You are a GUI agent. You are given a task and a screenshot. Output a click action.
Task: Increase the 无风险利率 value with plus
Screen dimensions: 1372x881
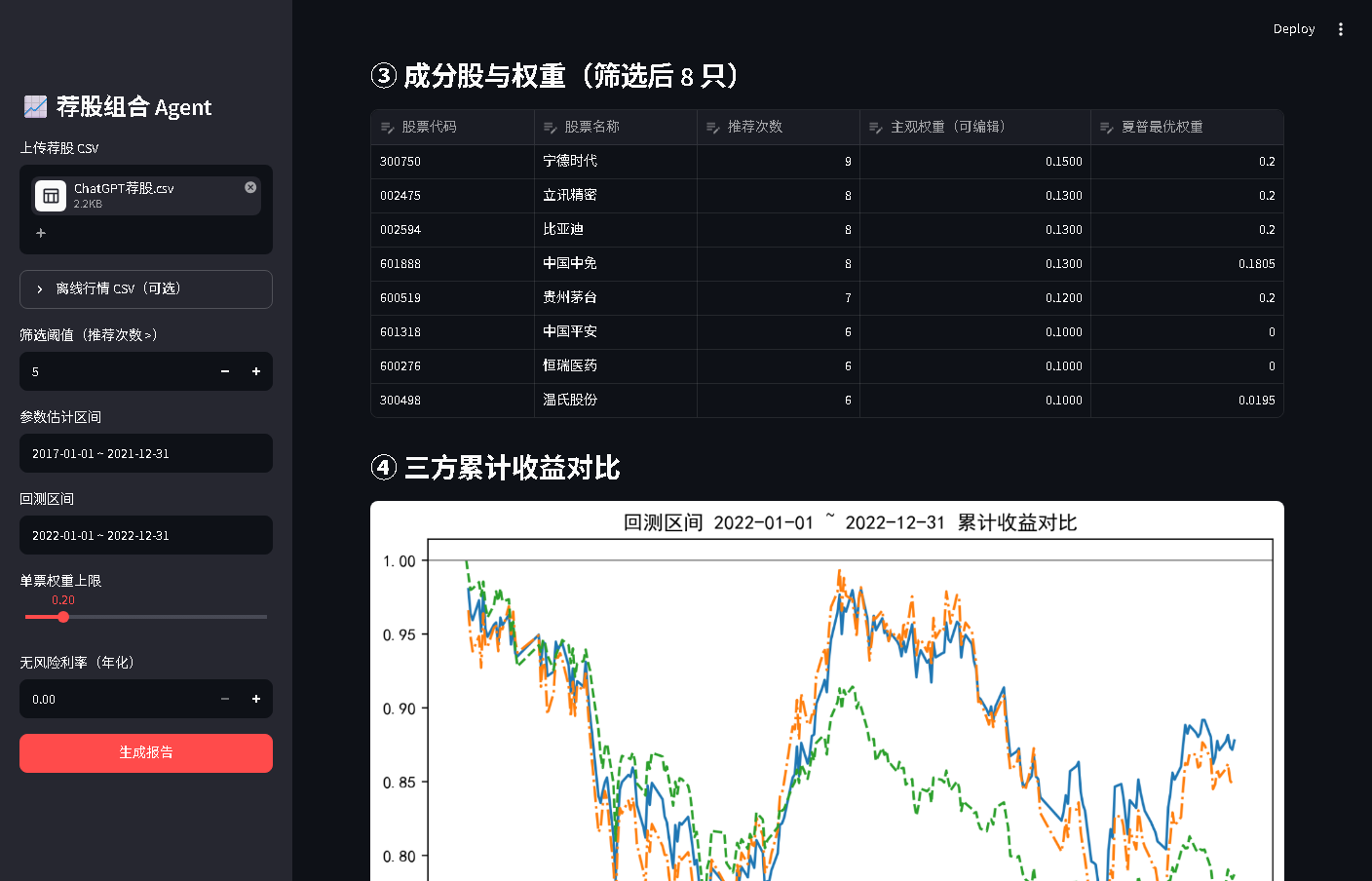coord(256,699)
